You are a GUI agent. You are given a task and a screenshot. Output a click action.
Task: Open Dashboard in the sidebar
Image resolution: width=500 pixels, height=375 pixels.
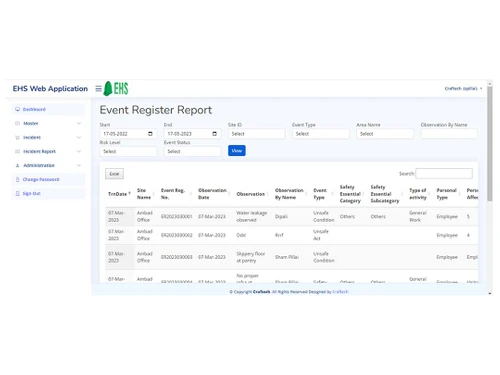click(49, 109)
